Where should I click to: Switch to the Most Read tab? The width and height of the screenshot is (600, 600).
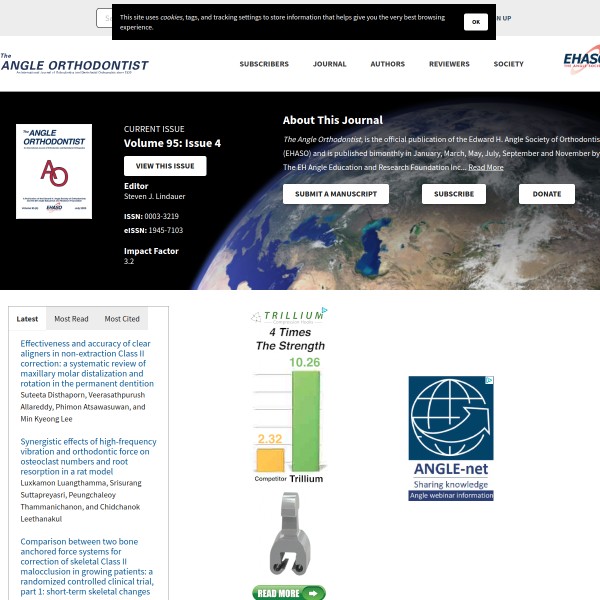pyautogui.click(x=71, y=319)
